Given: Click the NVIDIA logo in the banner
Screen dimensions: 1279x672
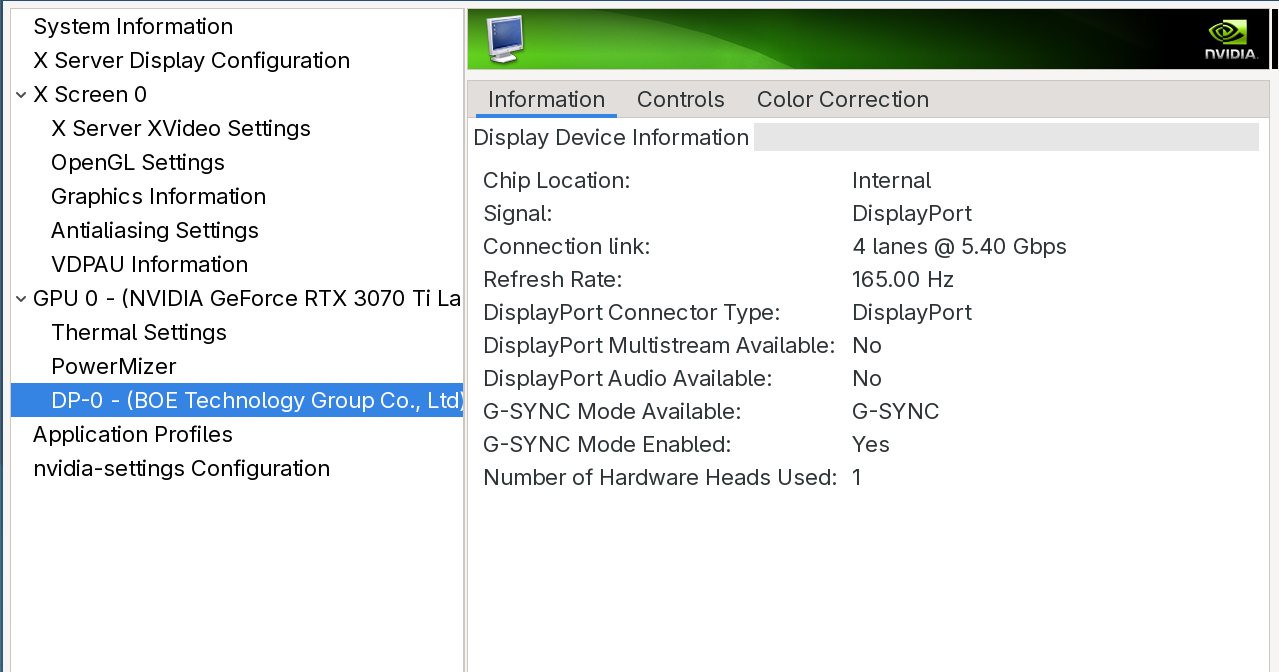Looking at the screenshot, I should 1231,40.
